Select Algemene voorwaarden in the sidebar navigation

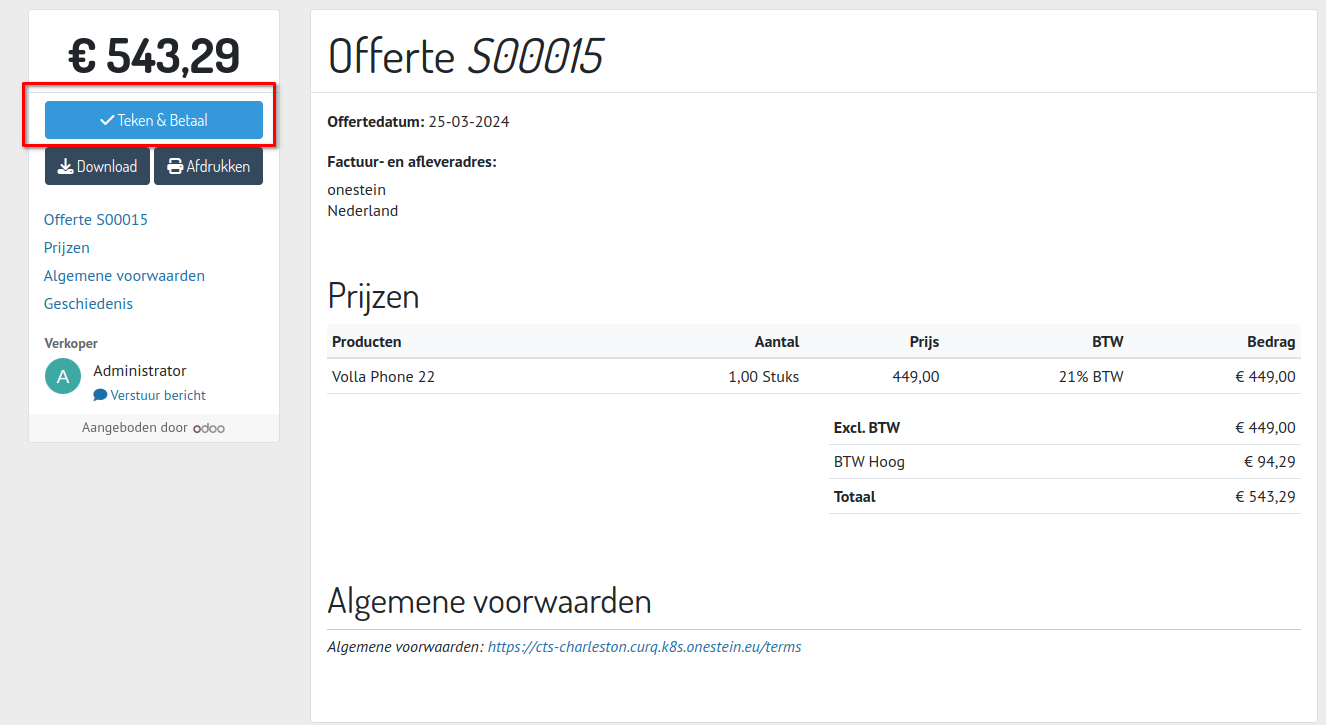pyautogui.click(x=124, y=275)
